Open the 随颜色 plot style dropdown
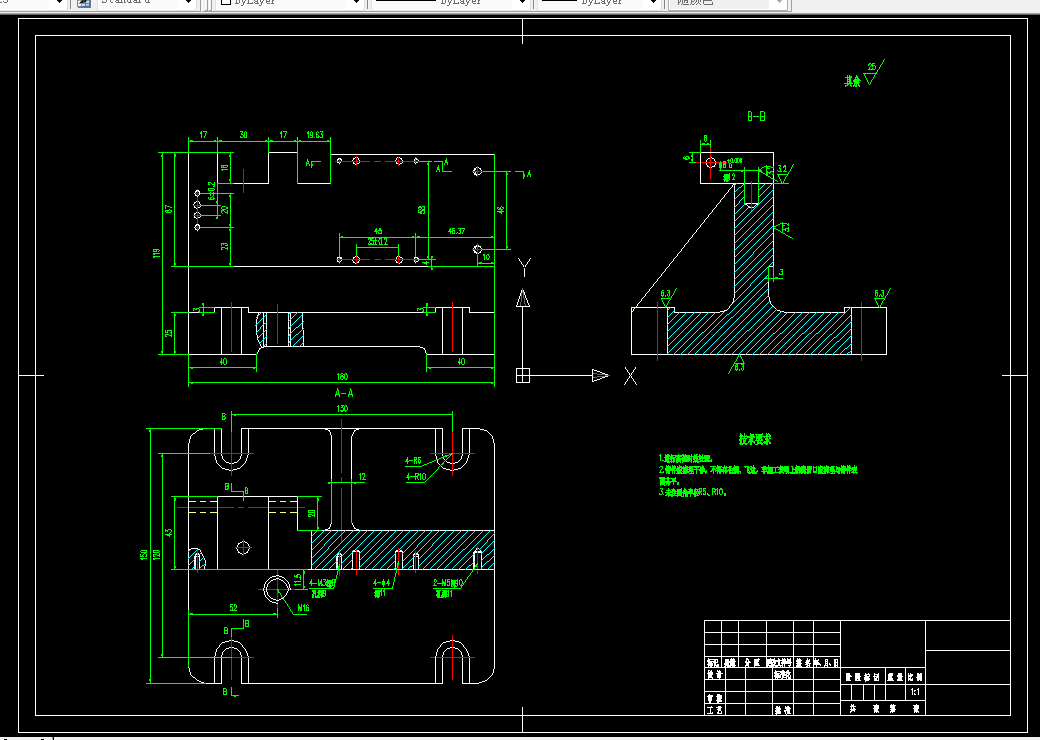The height and width of the screenshot is (740, 1040). (779, 3)
